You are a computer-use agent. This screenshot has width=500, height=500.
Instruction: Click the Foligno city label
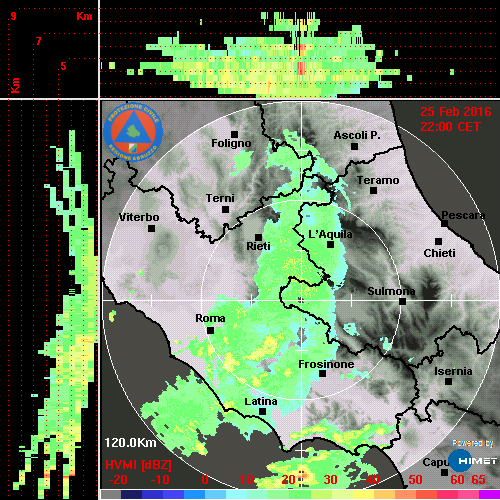231,143
